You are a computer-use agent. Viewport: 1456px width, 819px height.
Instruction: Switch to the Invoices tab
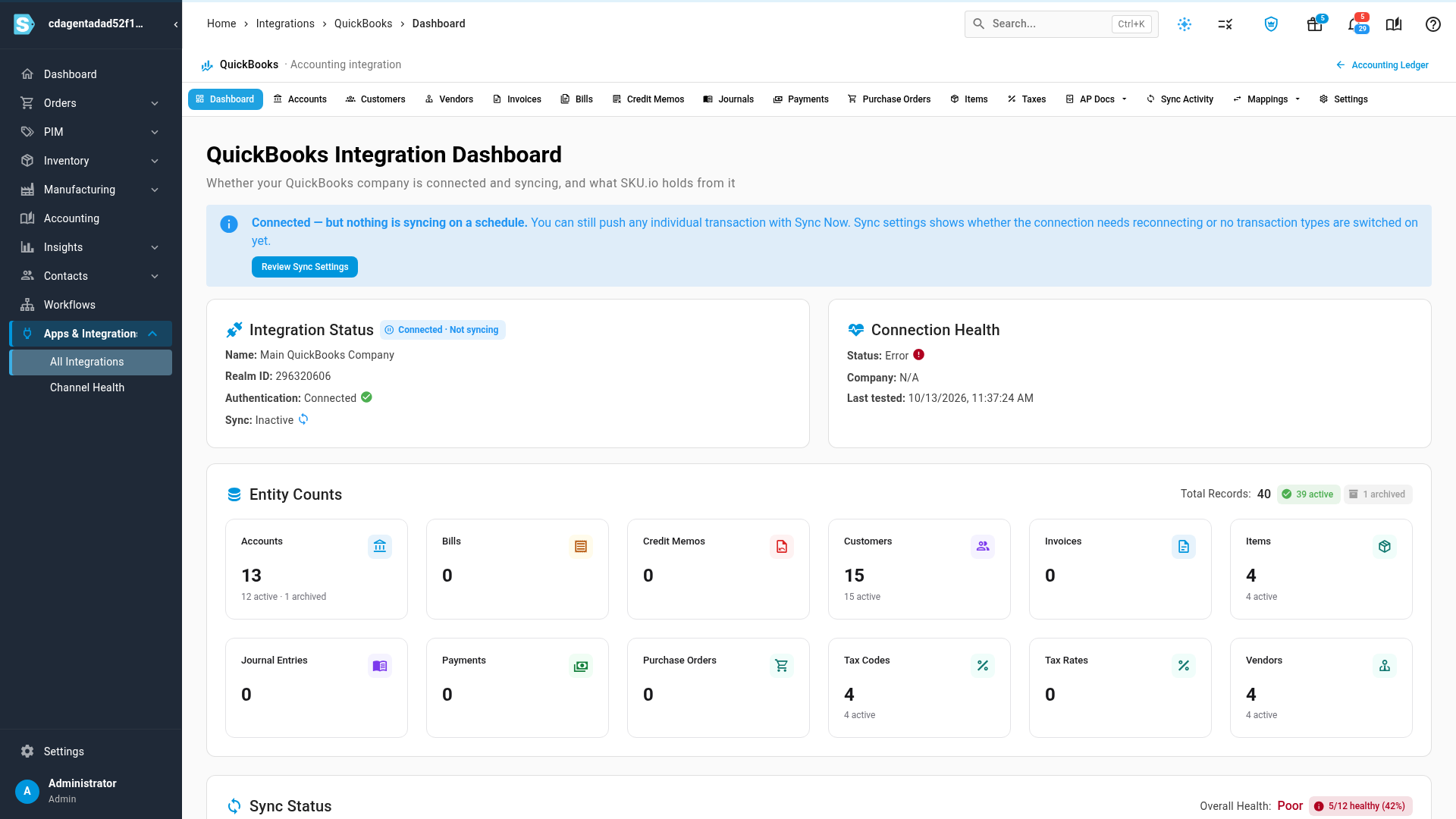[517, 99]
